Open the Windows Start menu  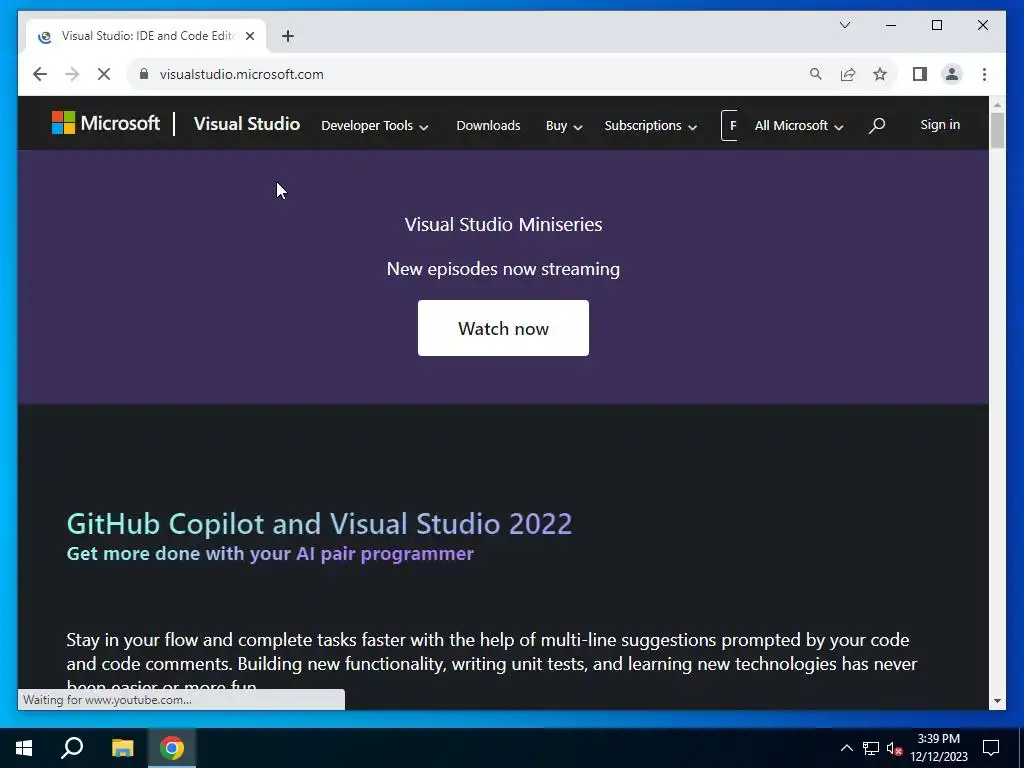(24, 748)
